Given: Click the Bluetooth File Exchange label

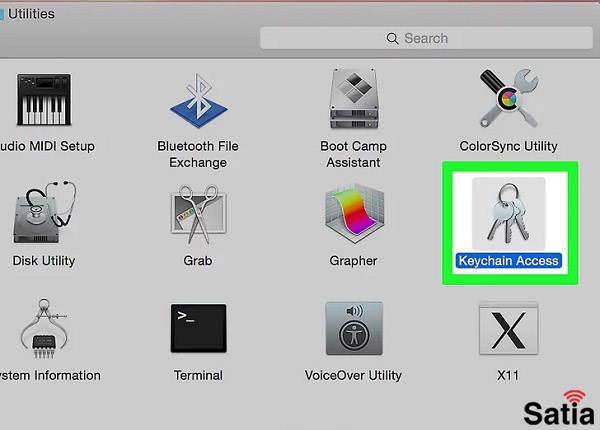Looking at the screenshot, I should [x=198, y=154].
